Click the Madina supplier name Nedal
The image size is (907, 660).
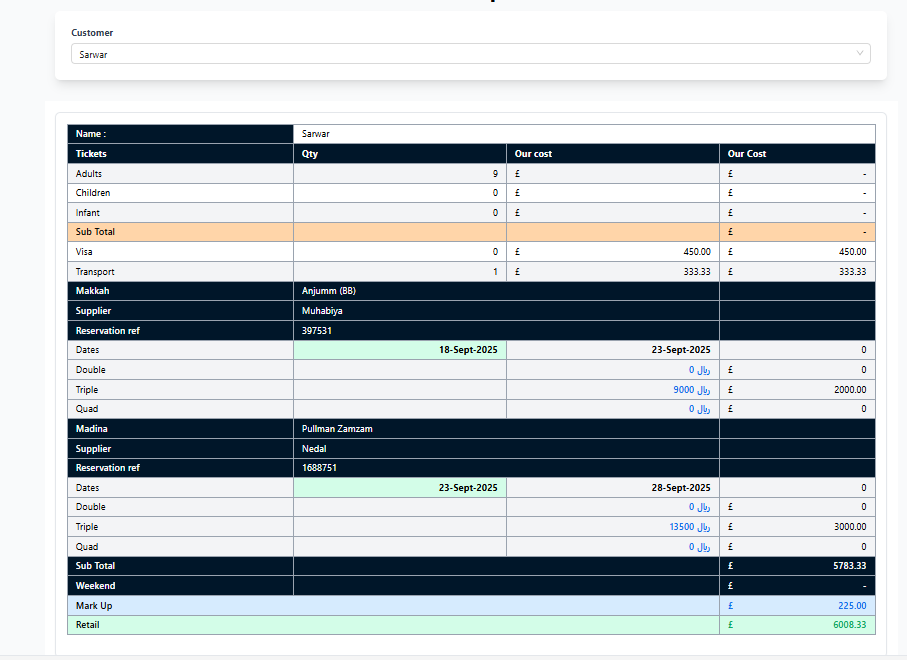[314, 449]
